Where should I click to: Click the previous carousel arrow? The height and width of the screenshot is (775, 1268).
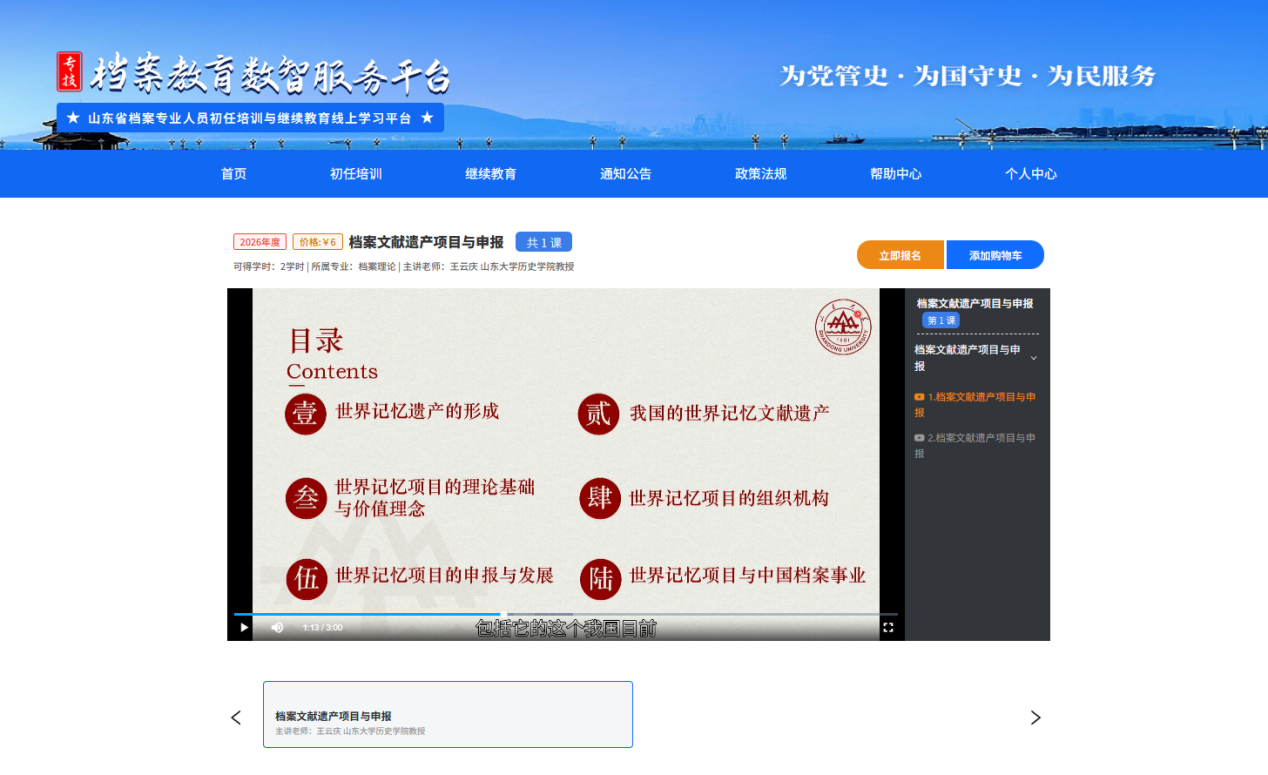point(236,717)
